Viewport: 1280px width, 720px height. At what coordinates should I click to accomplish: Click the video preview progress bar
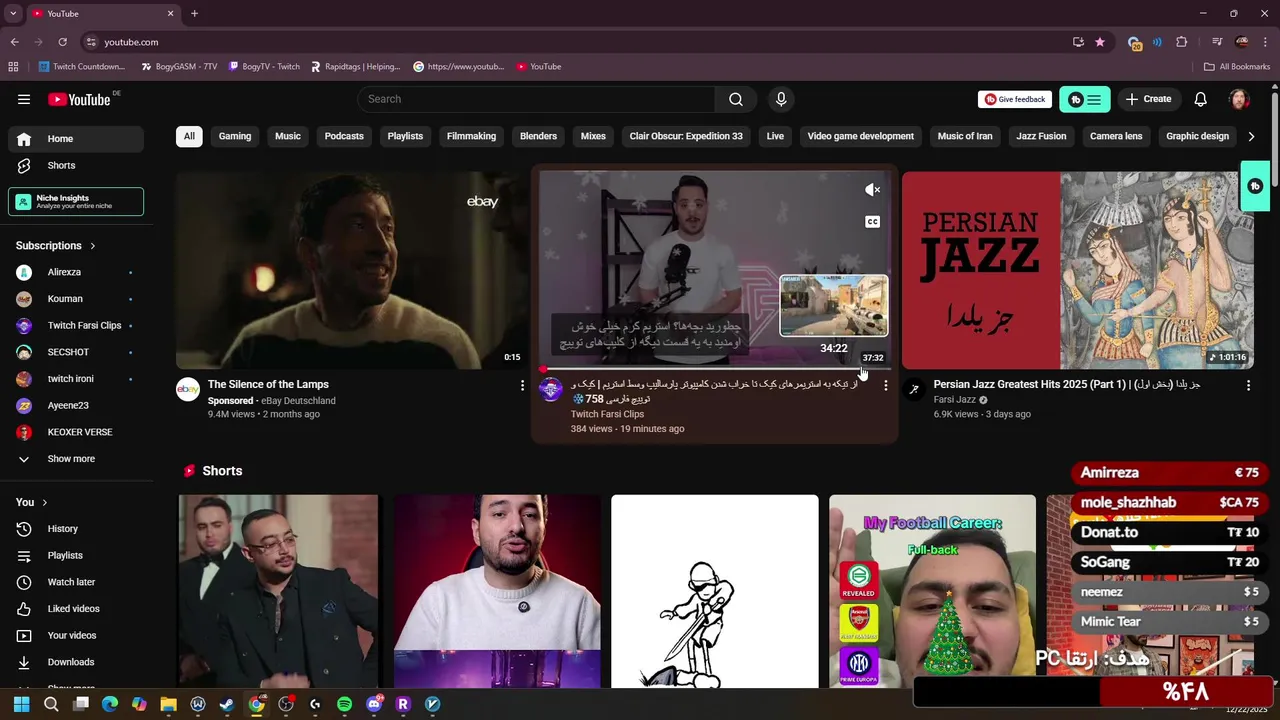715,368
